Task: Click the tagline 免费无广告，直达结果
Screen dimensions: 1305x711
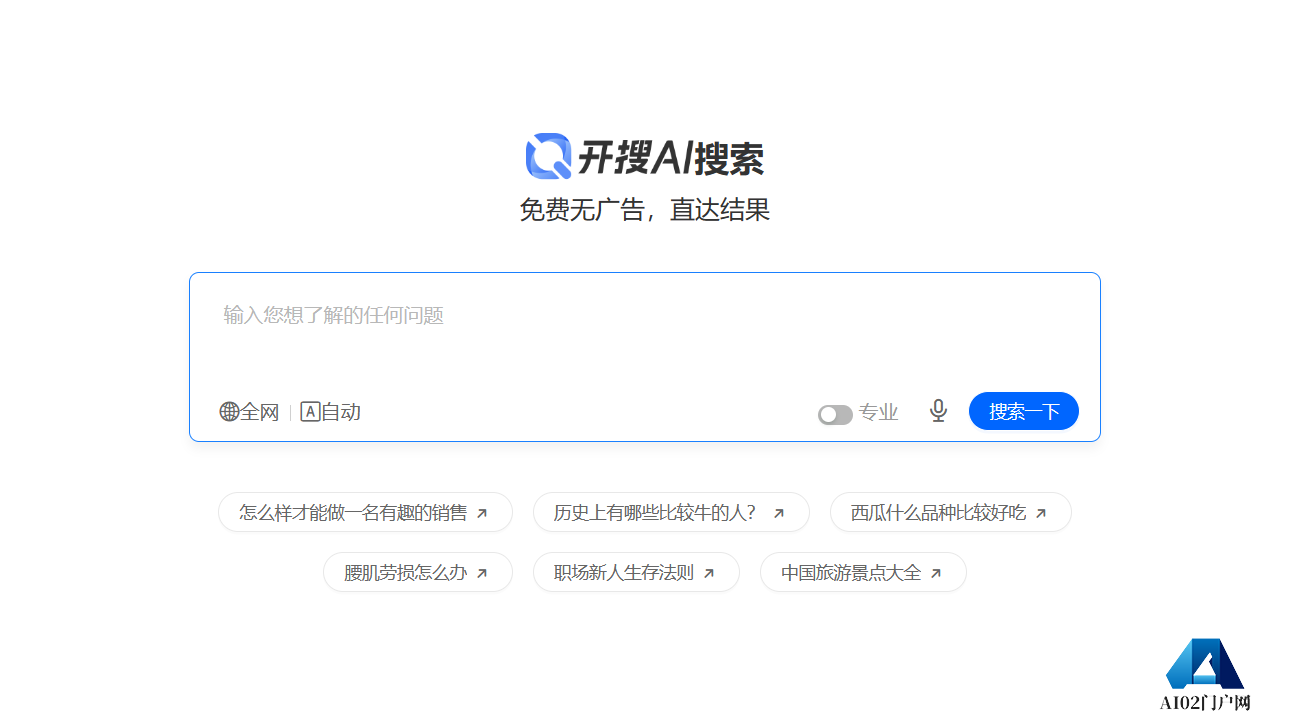Action: point(645,210)
